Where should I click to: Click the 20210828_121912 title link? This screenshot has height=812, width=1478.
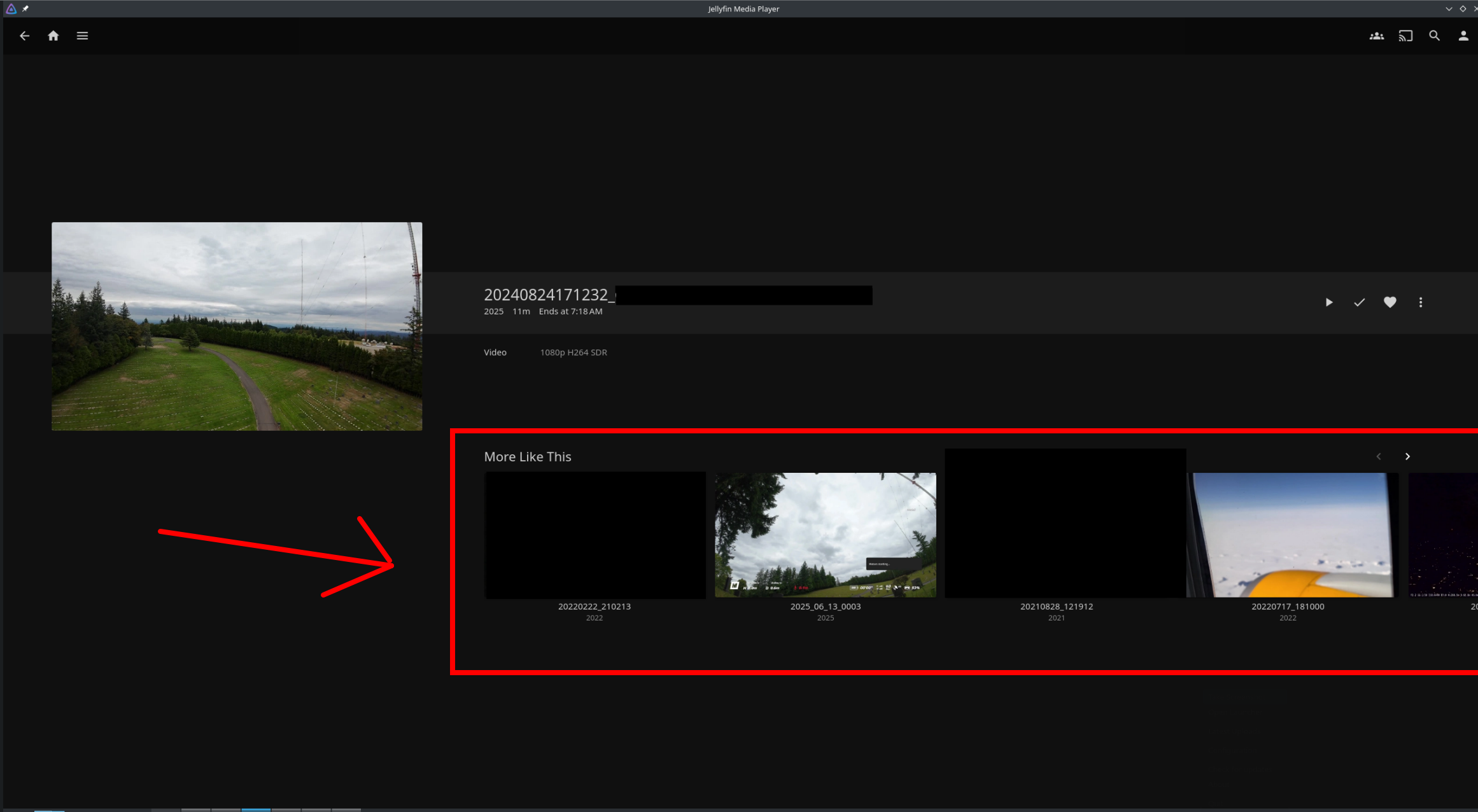[x=1056, y=606]
